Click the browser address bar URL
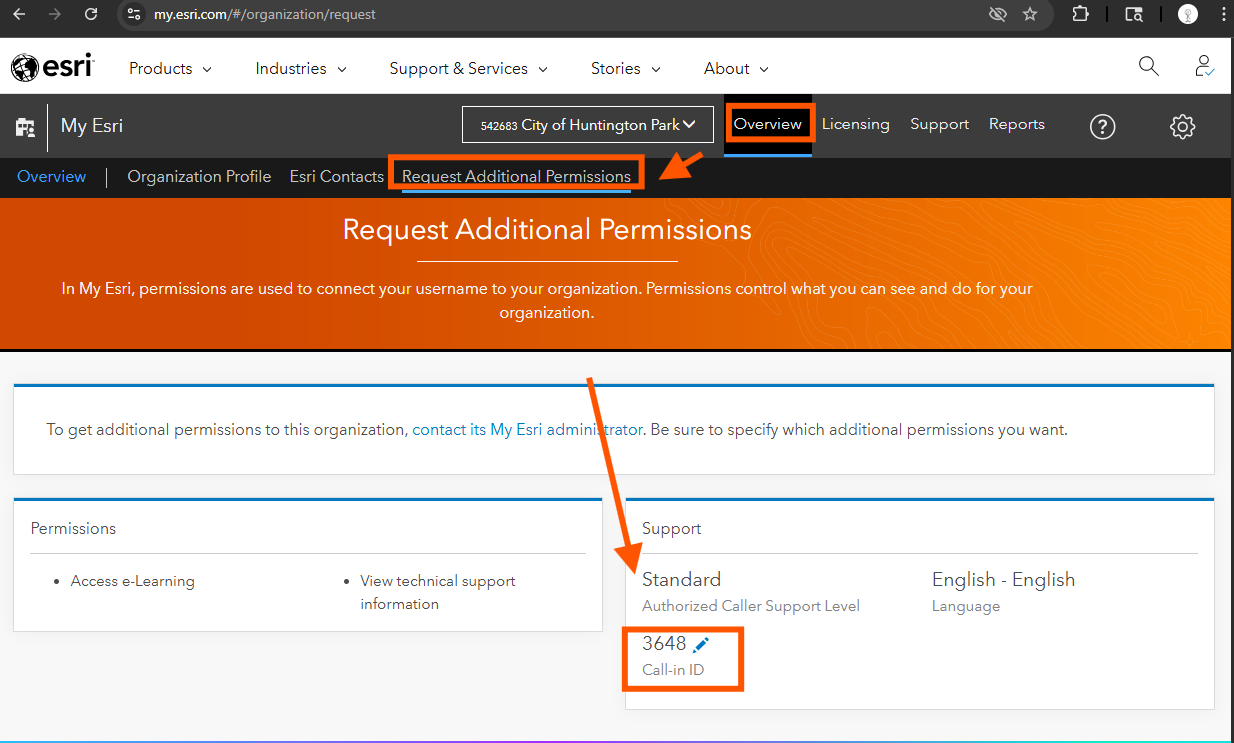Screen dimensions: 1234x743 [265, 15]
